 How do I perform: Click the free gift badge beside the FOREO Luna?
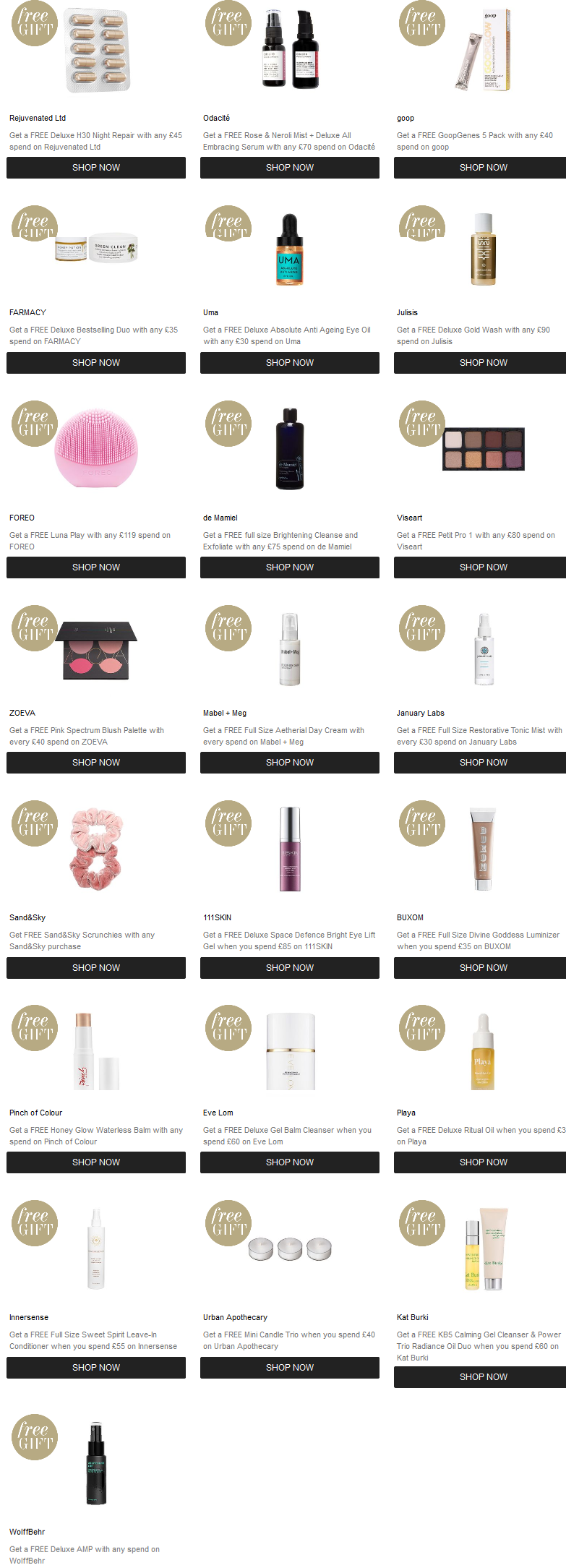click(35, 423)
